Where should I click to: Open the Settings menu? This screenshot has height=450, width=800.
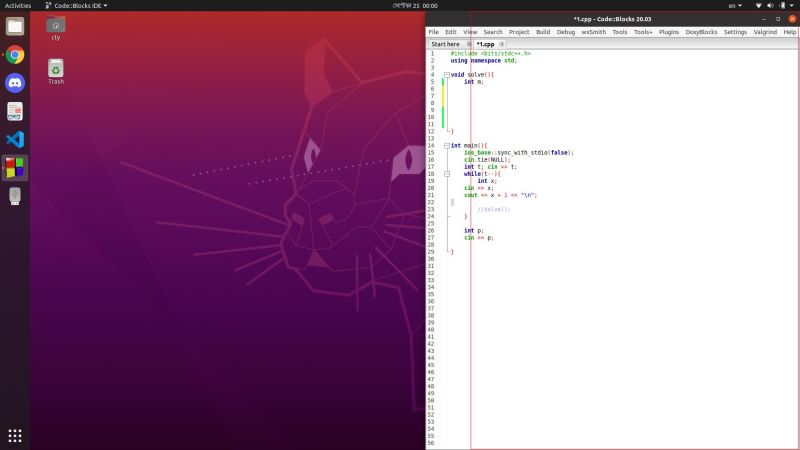[x=735, y=32]
